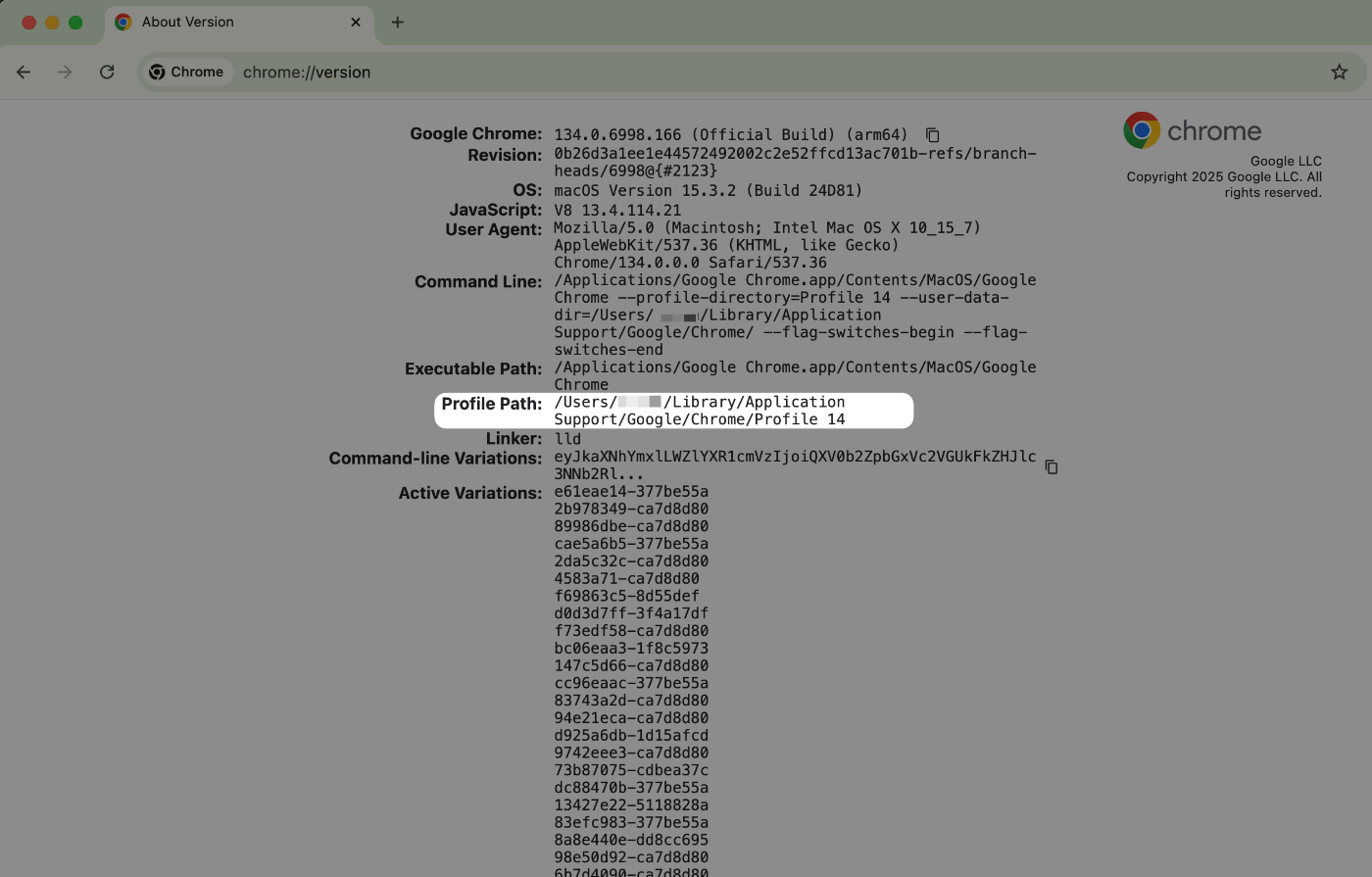Click the Copyright 2025 Google LLC text
The width and height of the screenshot is (1372, 877).
click(x=1224, y=184)
